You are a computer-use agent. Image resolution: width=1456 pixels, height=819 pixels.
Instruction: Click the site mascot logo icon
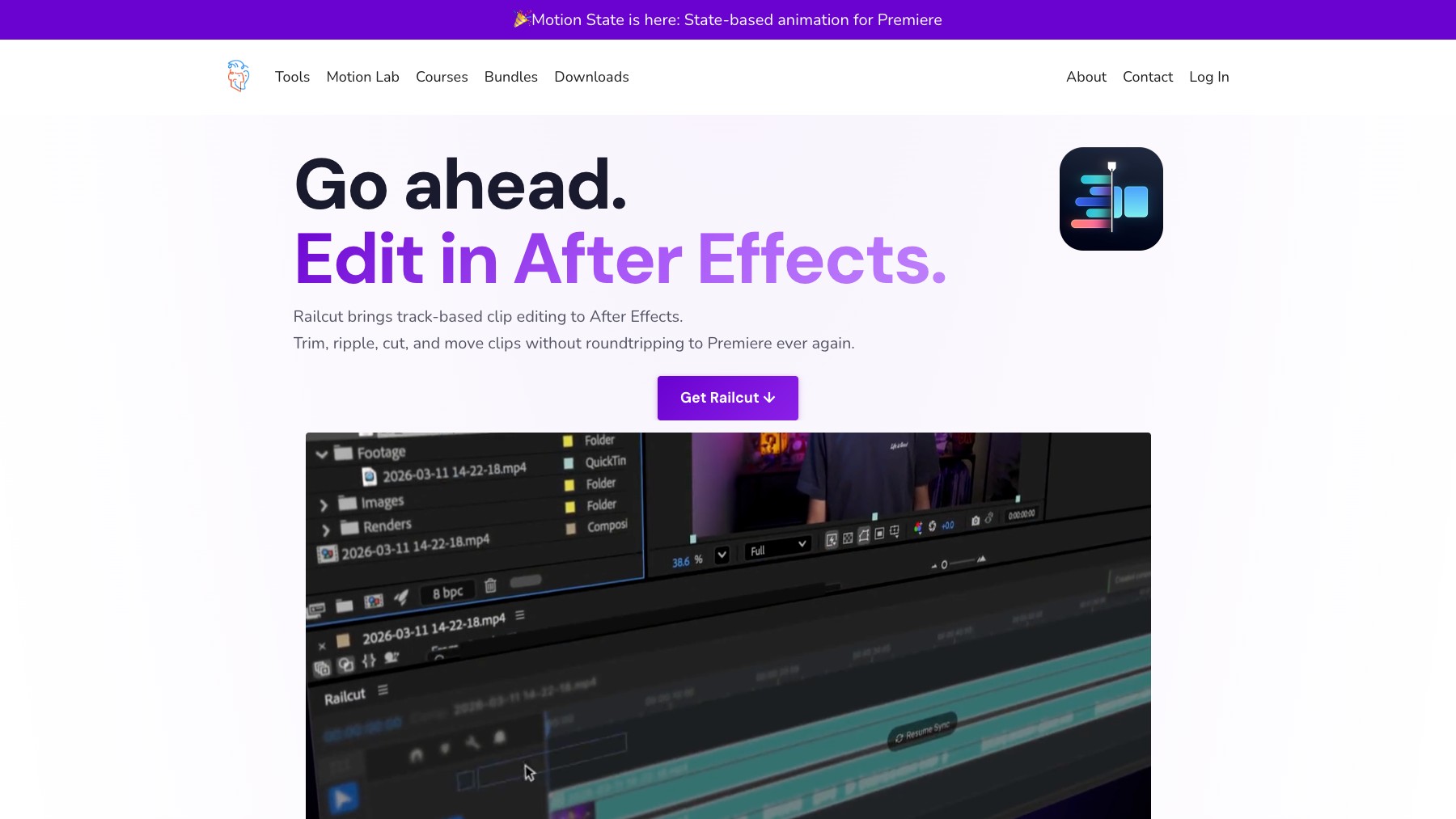pyautogui.click(x=238, y=76)
